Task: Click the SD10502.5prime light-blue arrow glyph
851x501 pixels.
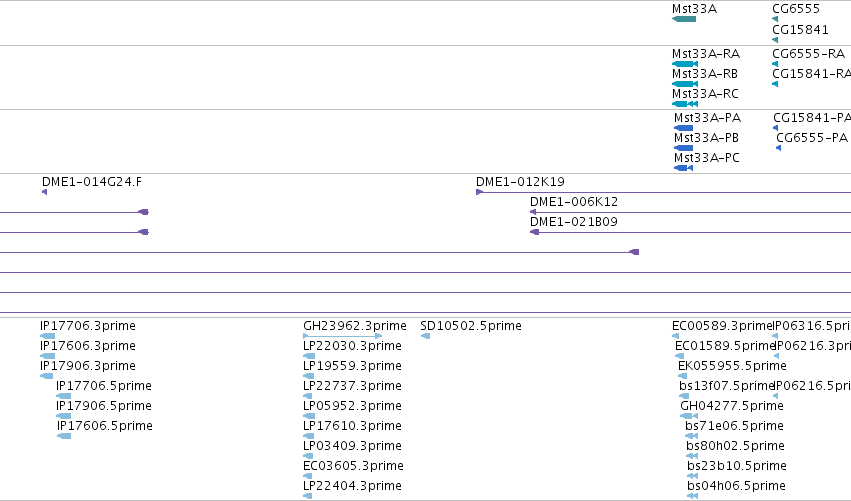Action: 426,336
